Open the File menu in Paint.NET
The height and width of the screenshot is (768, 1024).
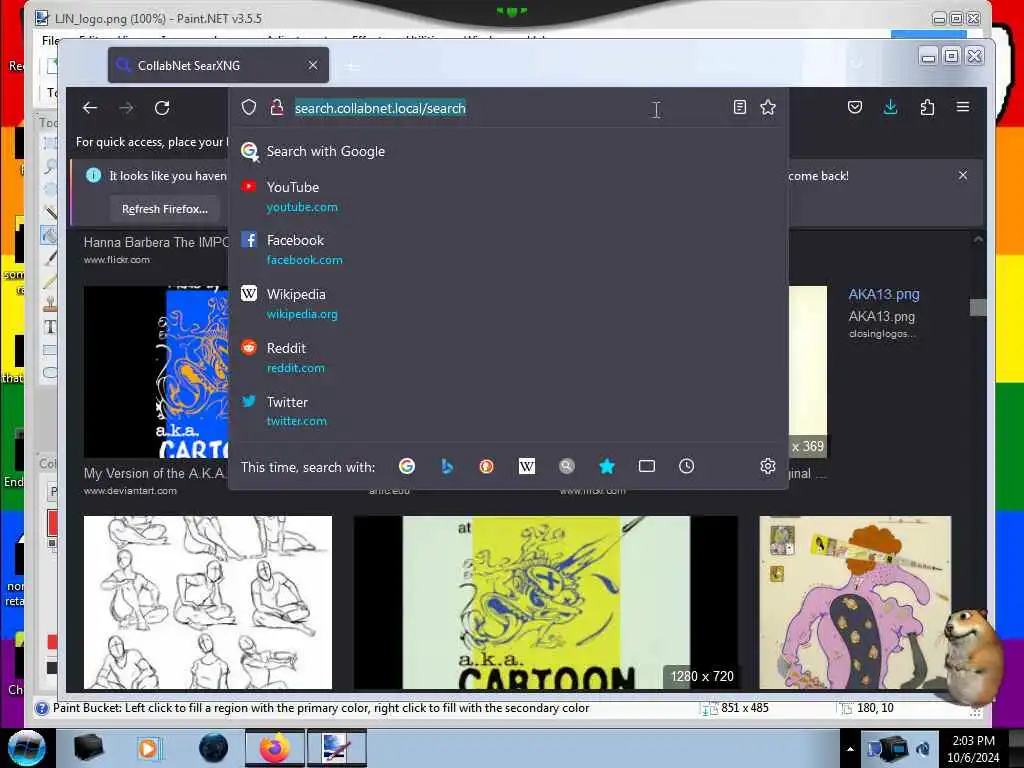(50, 40)
